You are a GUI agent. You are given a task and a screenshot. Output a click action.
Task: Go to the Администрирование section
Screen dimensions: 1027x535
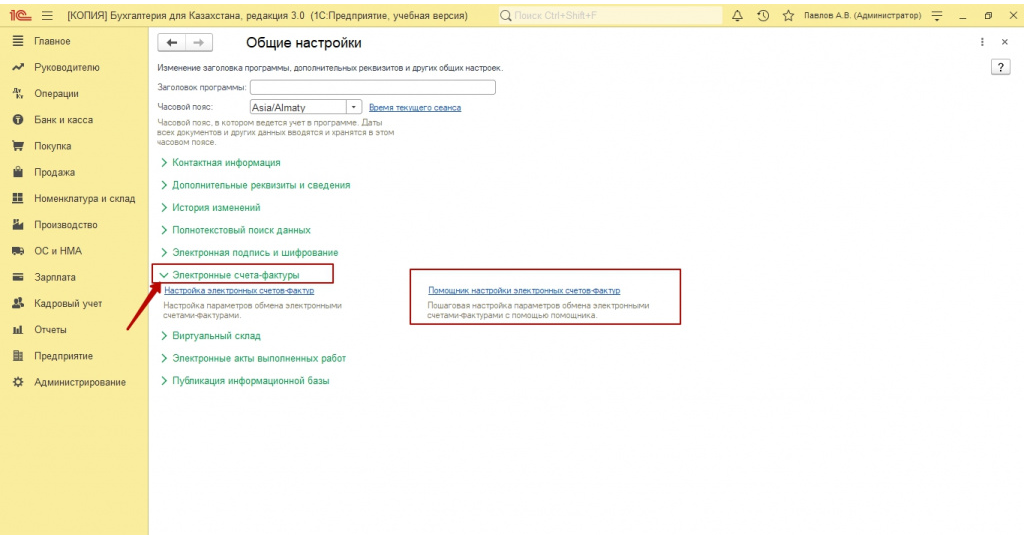[80, 382]
